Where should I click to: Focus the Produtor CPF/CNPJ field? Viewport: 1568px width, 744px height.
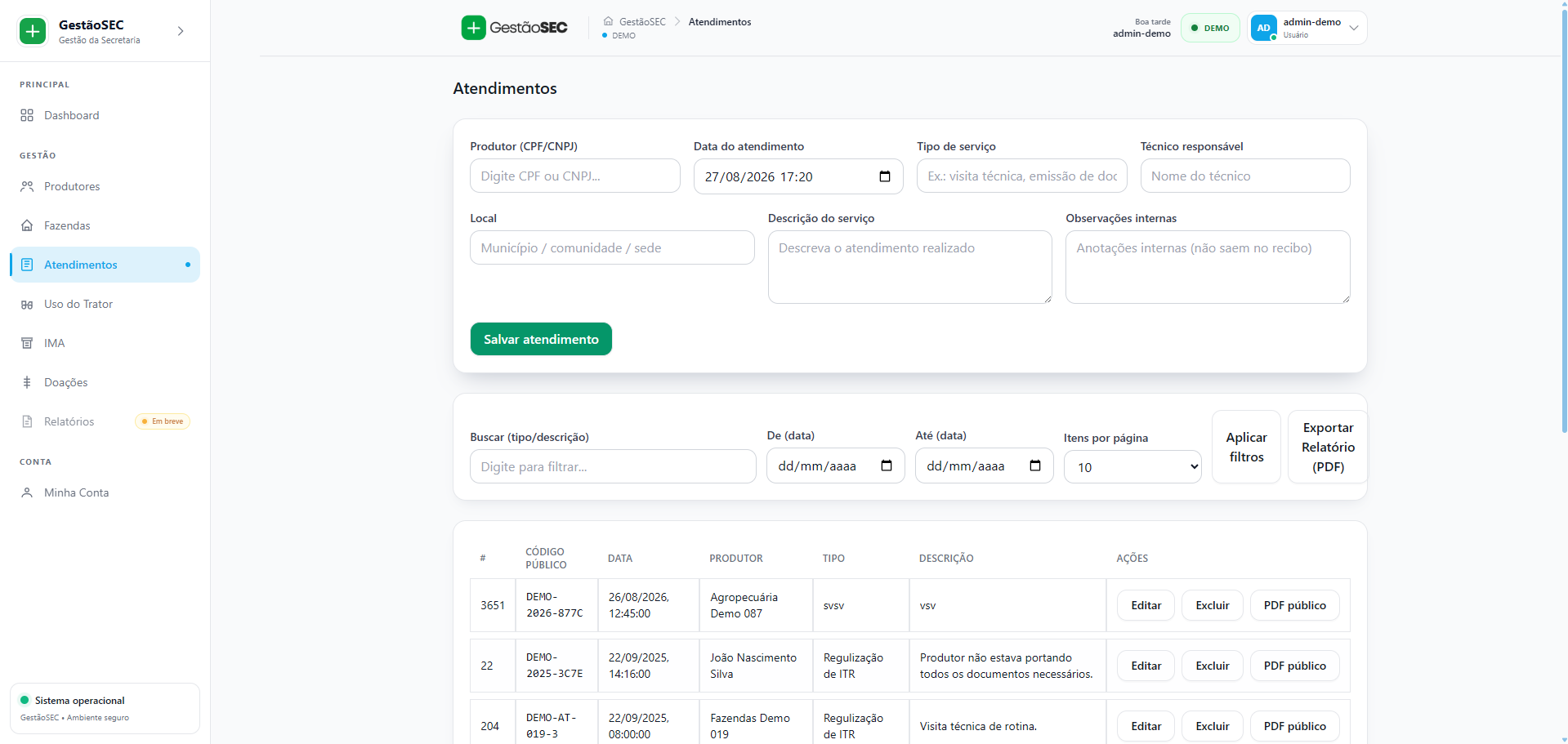tap(575, 176)
